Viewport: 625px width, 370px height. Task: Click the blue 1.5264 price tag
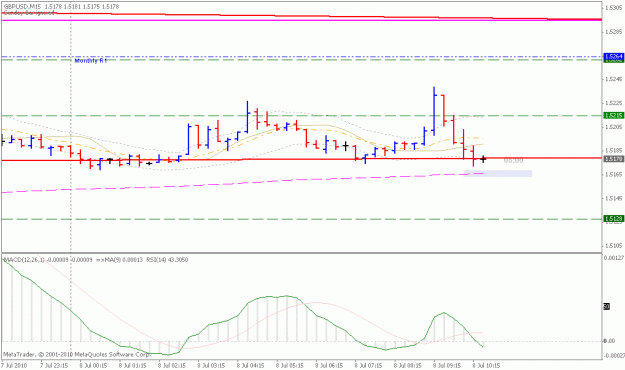[x=614, y=57]
